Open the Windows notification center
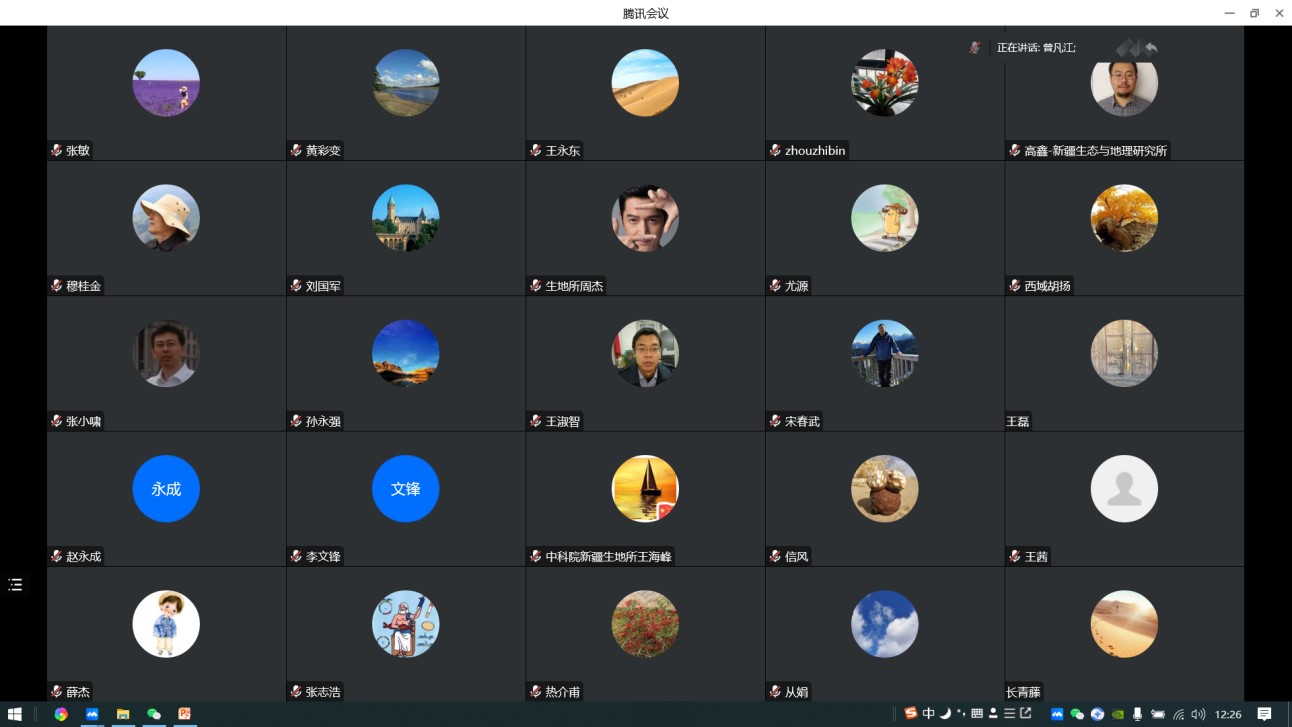1292x727 pixels. [x=1264, y=714]
